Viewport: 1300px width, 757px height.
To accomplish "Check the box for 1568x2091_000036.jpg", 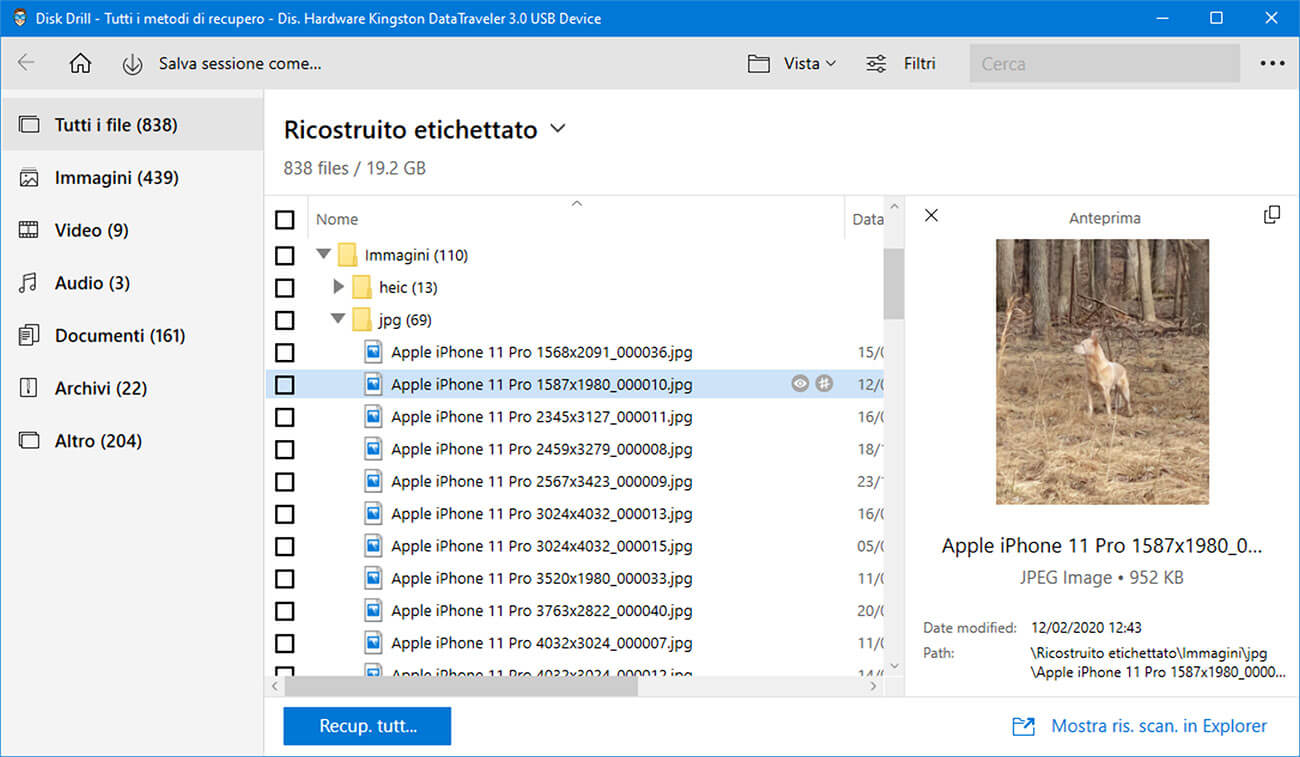I will pyautogui.click(x=285, y=352).
